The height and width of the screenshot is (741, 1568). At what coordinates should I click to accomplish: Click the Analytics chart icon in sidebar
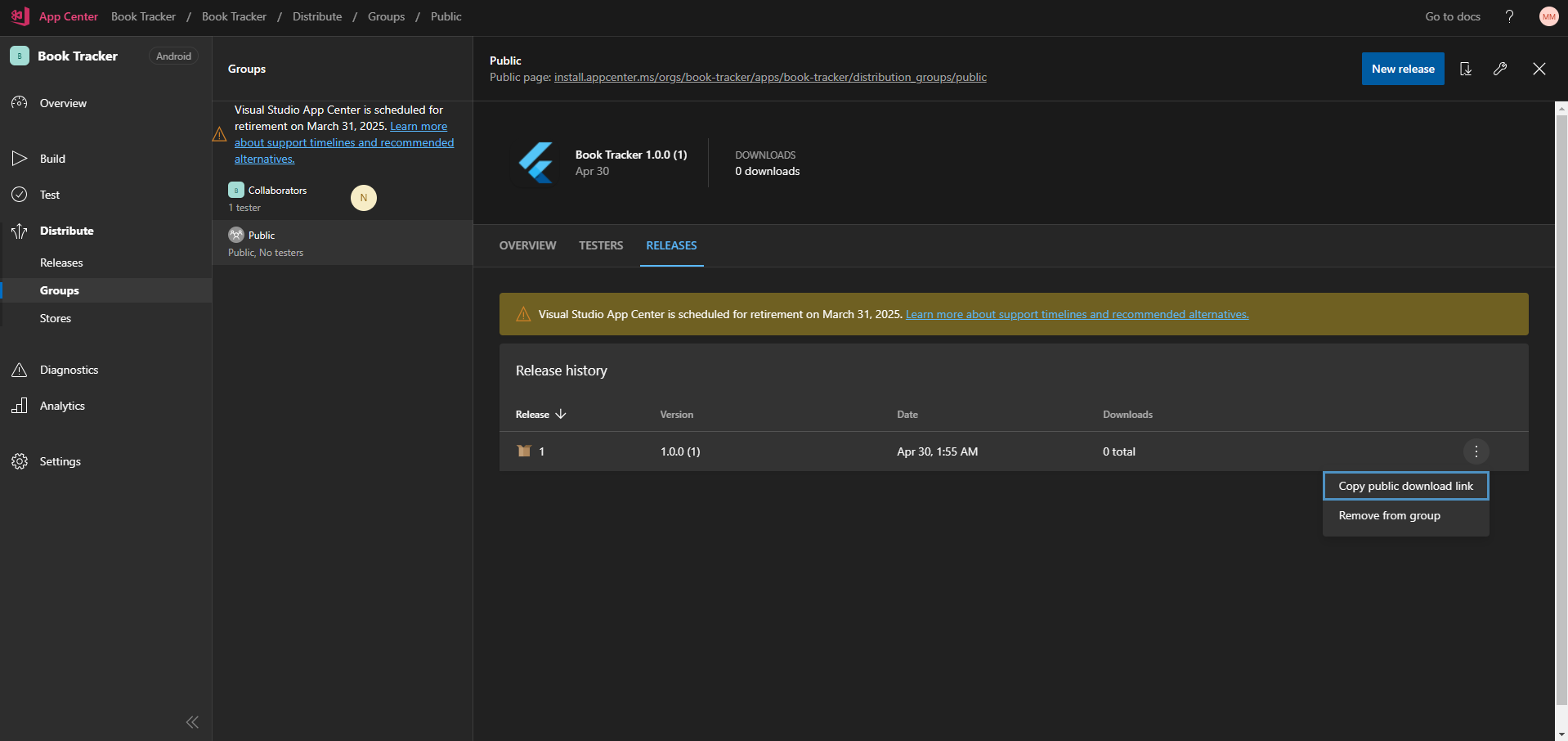point(20,406)
